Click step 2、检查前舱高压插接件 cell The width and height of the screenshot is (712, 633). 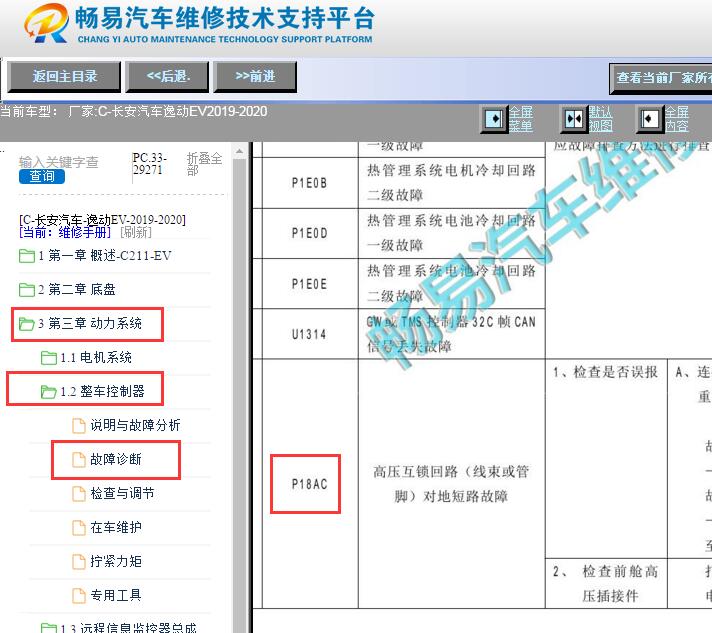tap(606, 584)
